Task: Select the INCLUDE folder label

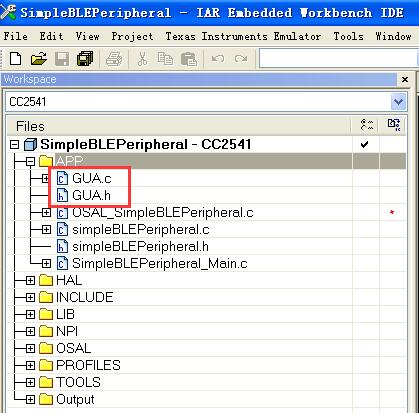Action: (85, 297)
